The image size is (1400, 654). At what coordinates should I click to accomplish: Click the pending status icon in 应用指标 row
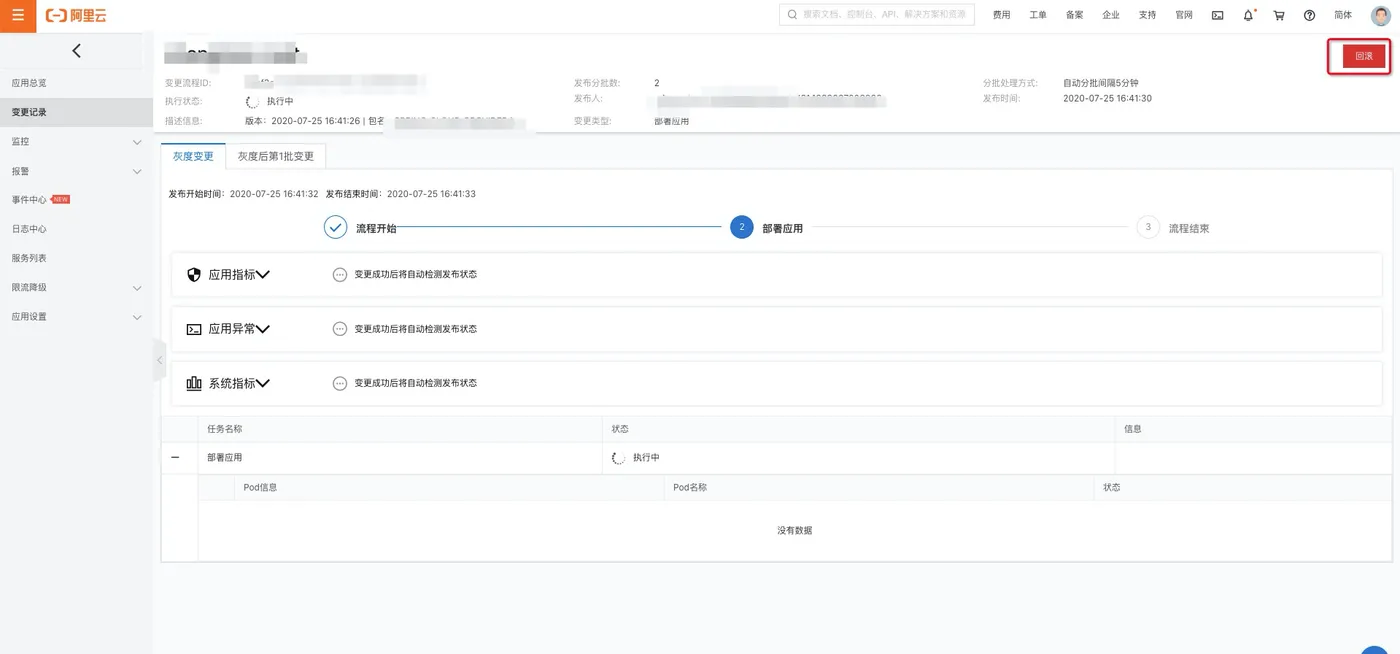[340, 274]
